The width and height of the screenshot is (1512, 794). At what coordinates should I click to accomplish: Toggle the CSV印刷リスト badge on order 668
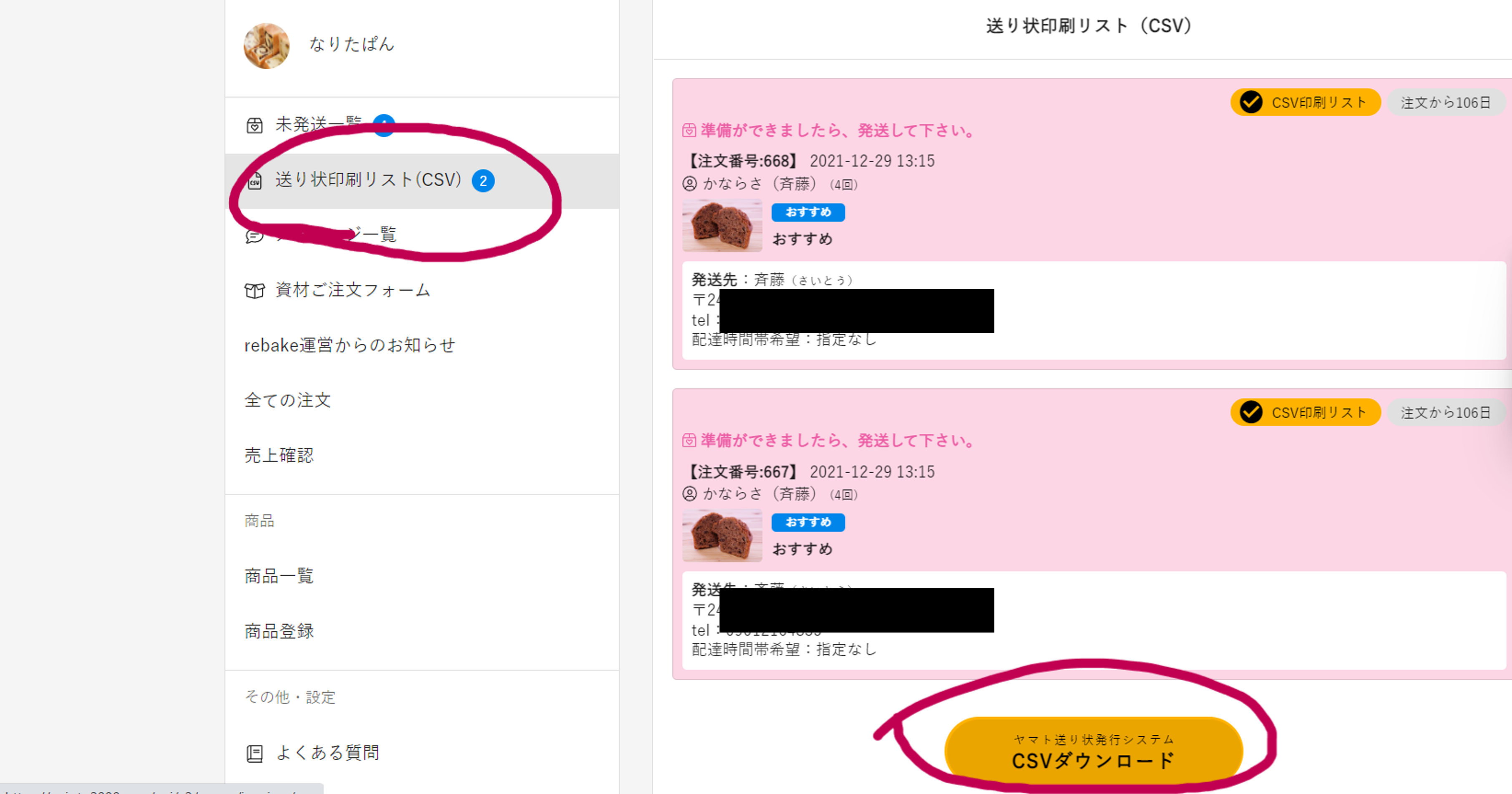coord(1306,102)
